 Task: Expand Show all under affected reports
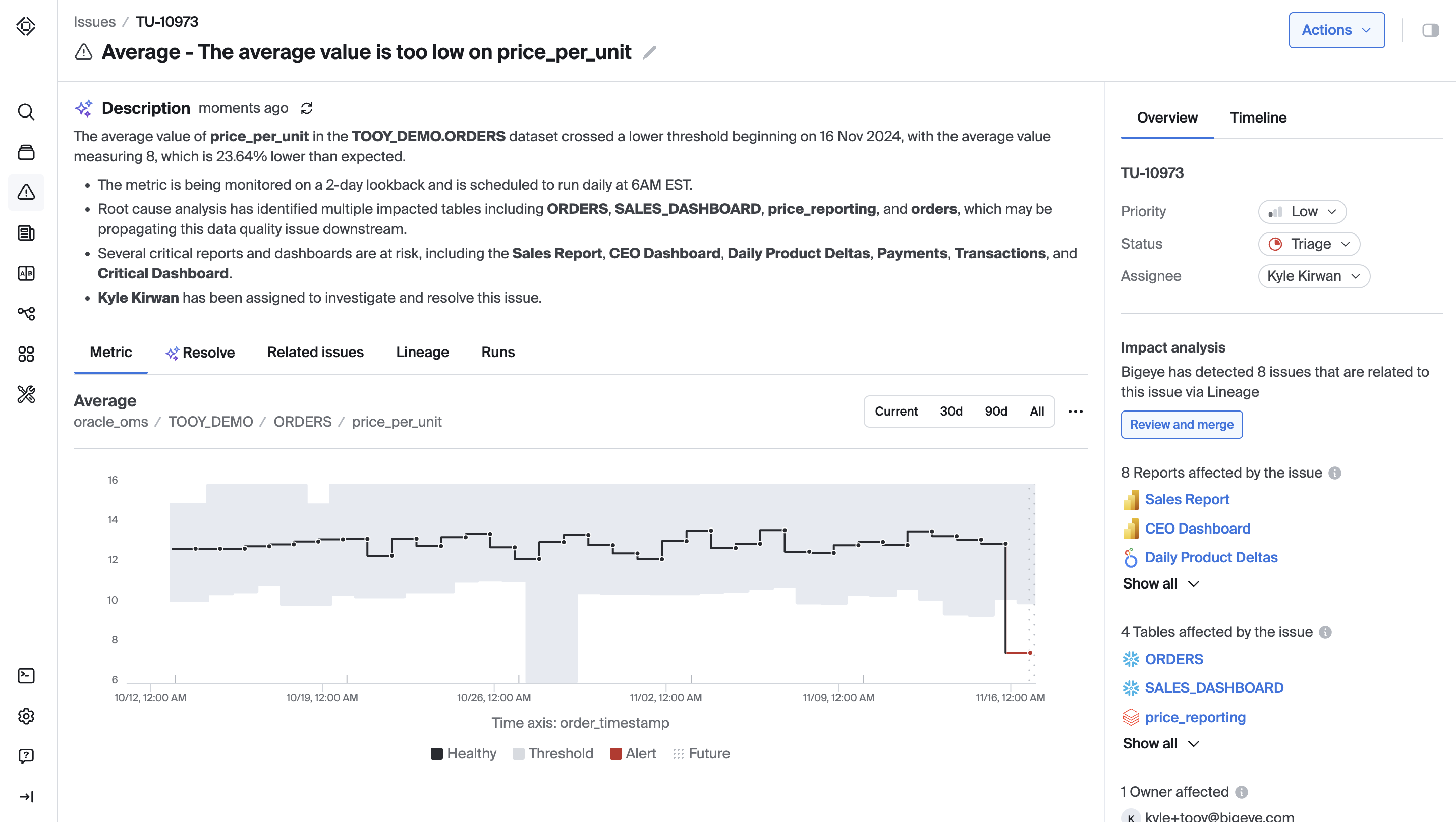[x=1160, y=583]
